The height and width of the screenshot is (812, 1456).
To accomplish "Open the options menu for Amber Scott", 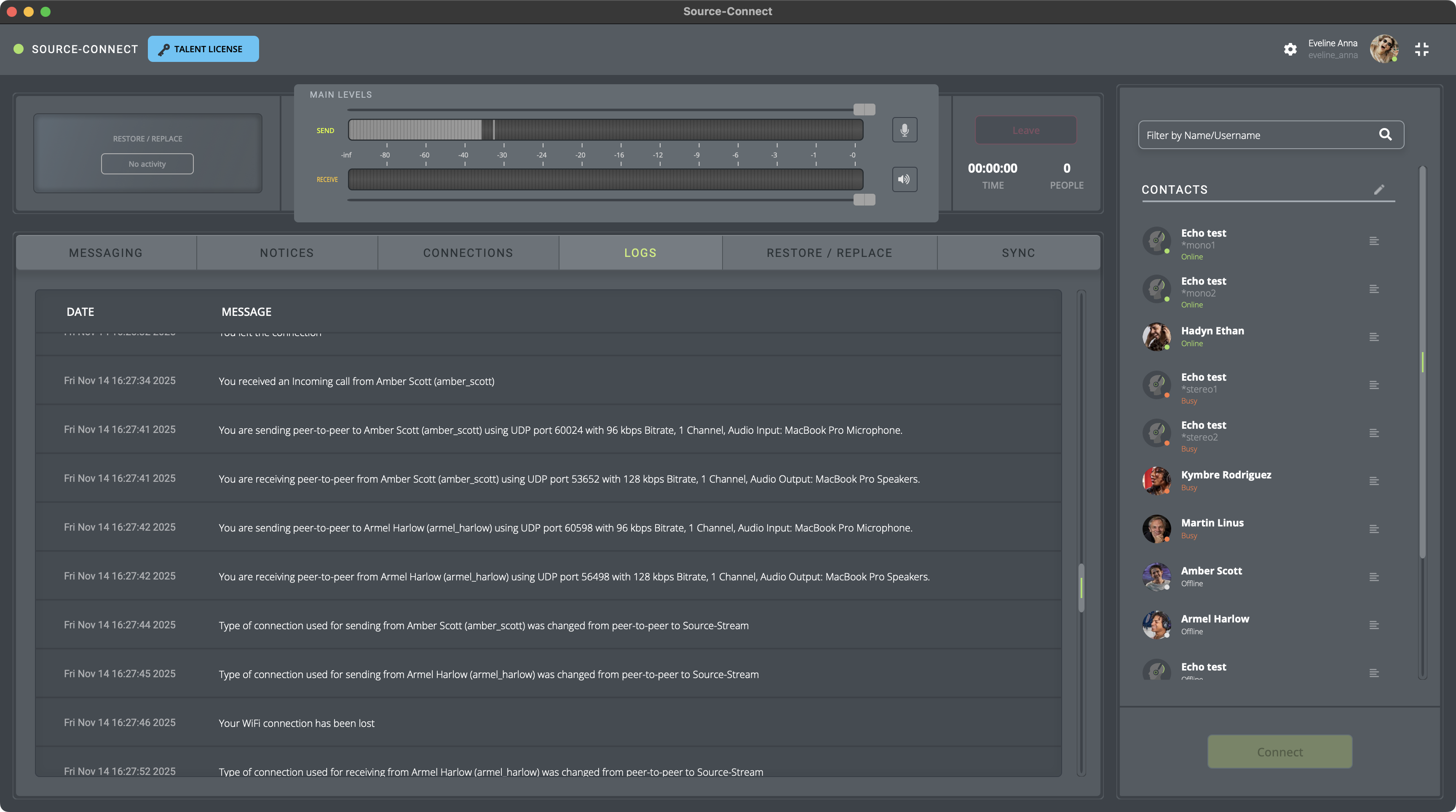I will click(1374, 577).
